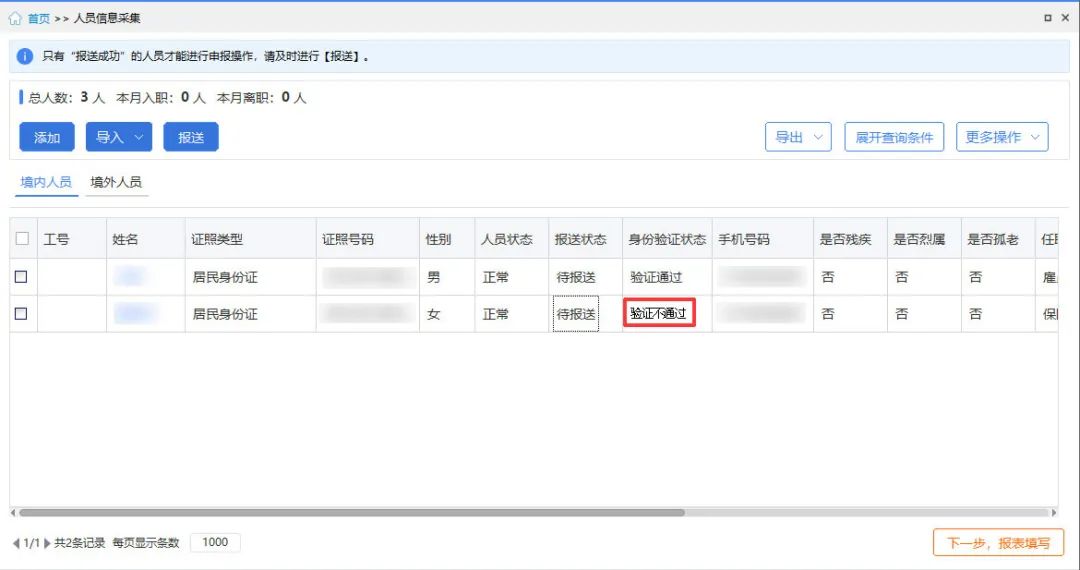Click next page arrow in pagination
Screen dimensions: 1080x570
(x=47, y=543)
